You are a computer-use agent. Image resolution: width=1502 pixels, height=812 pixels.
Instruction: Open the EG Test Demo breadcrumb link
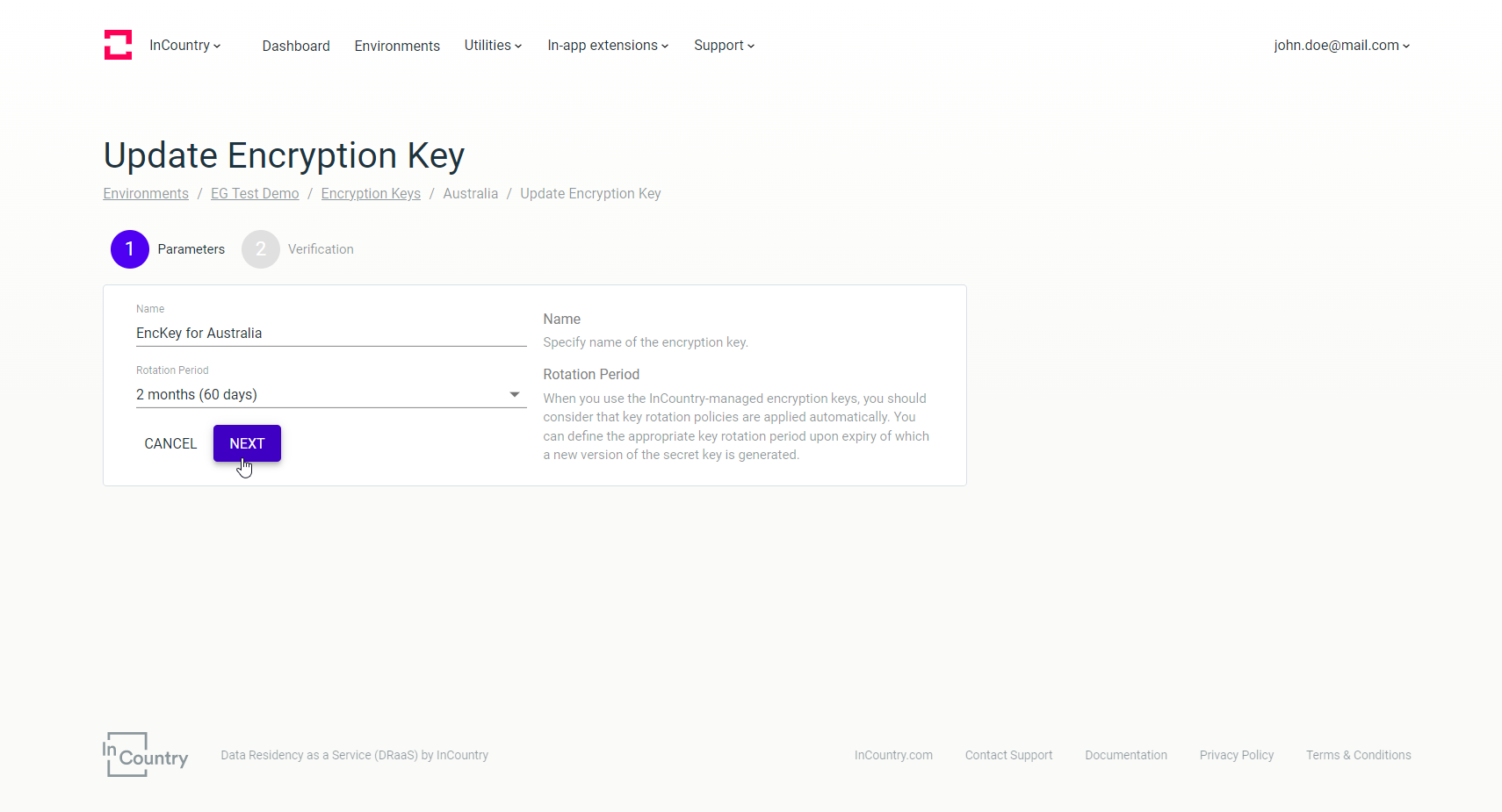tap(255, 193)
